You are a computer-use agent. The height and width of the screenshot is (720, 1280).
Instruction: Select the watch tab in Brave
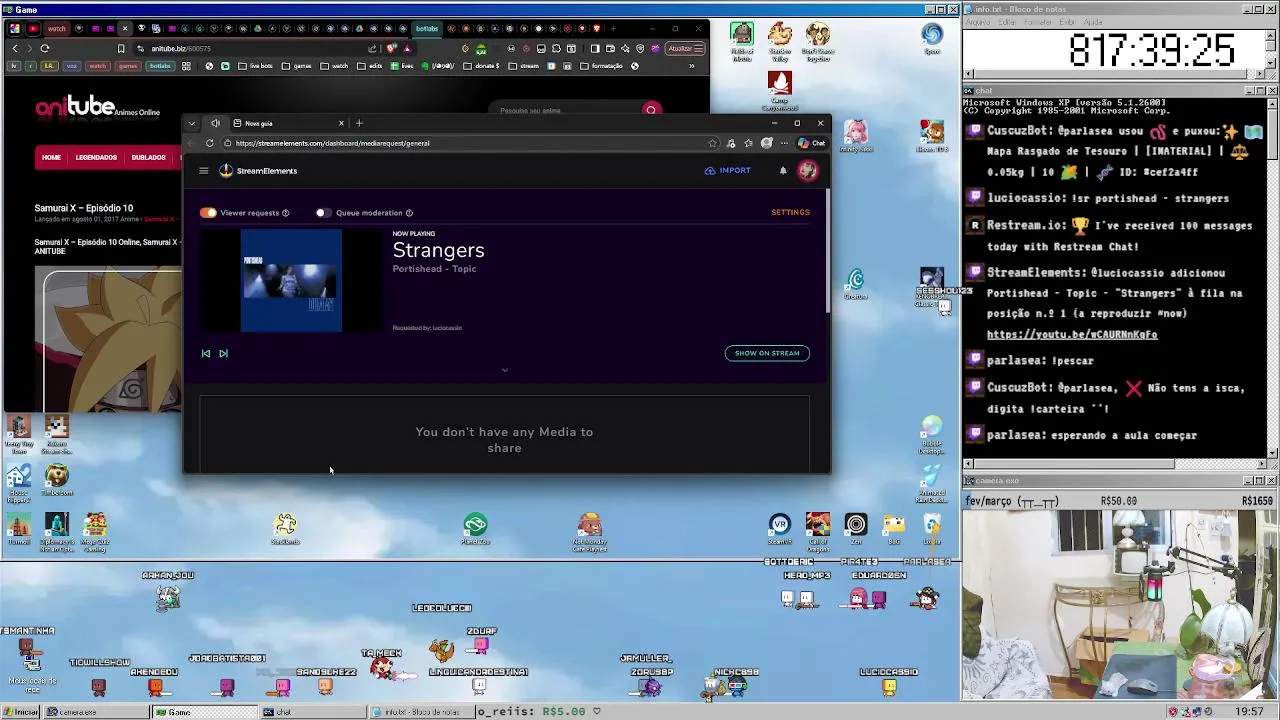[55, 28]
